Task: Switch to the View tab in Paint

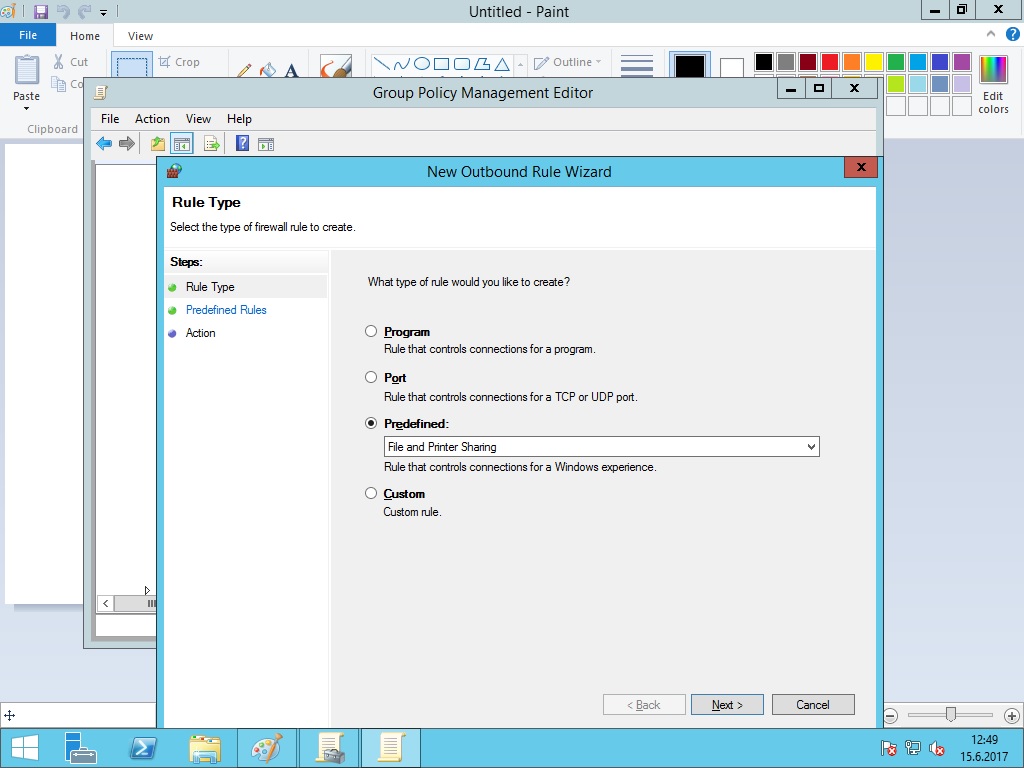Action: coord(140,36)
